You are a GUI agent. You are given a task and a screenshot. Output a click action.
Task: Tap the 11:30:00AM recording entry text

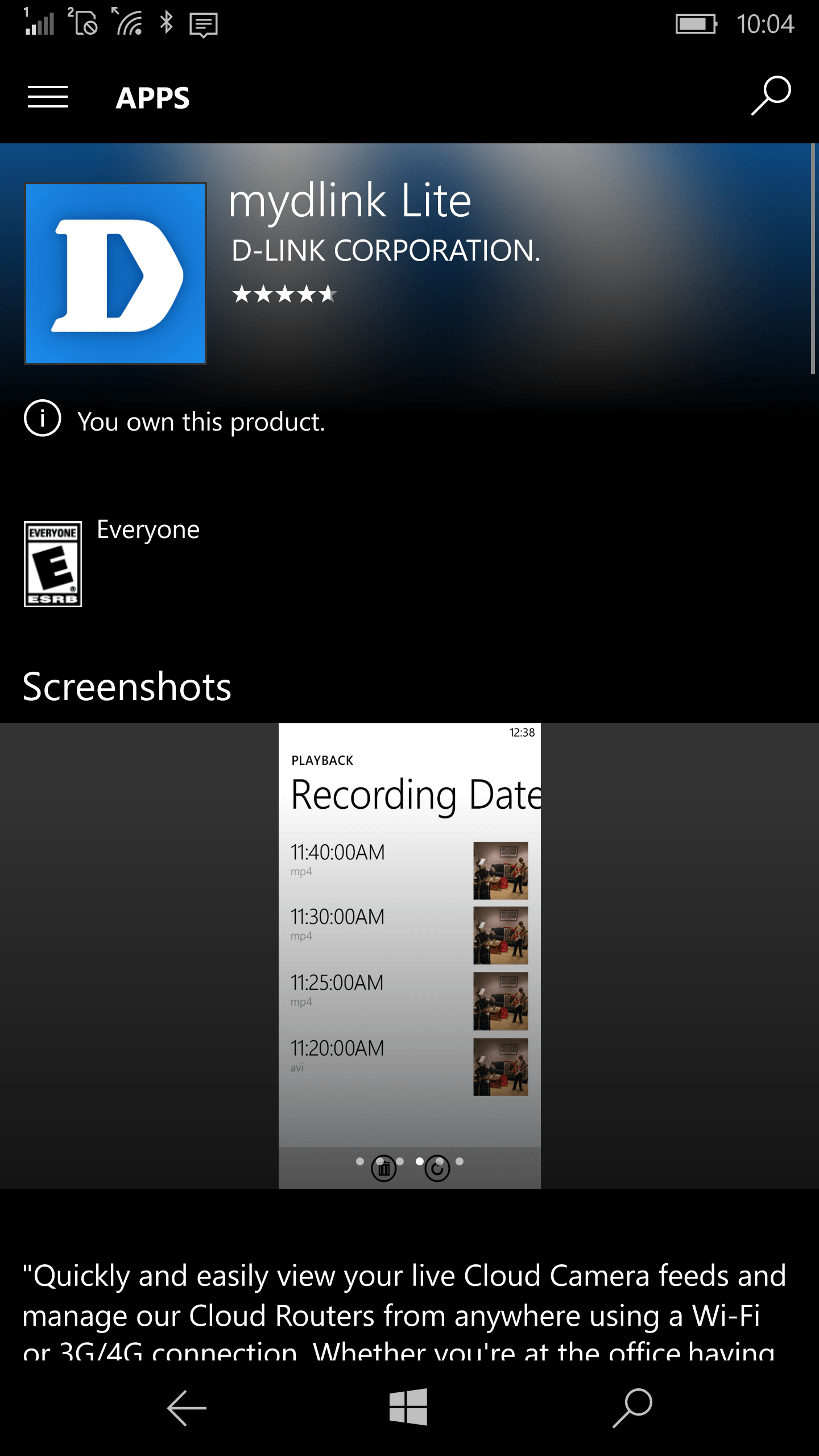tap(338, 917)
